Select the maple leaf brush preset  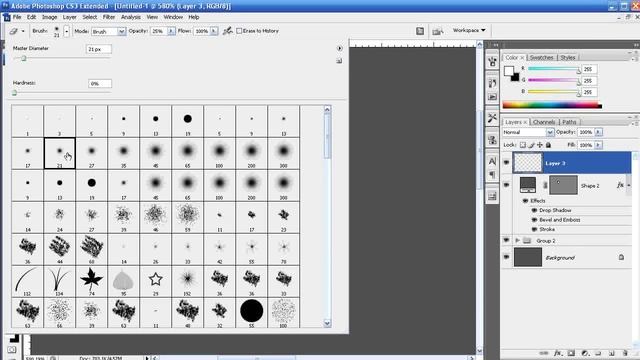point(91,282)
